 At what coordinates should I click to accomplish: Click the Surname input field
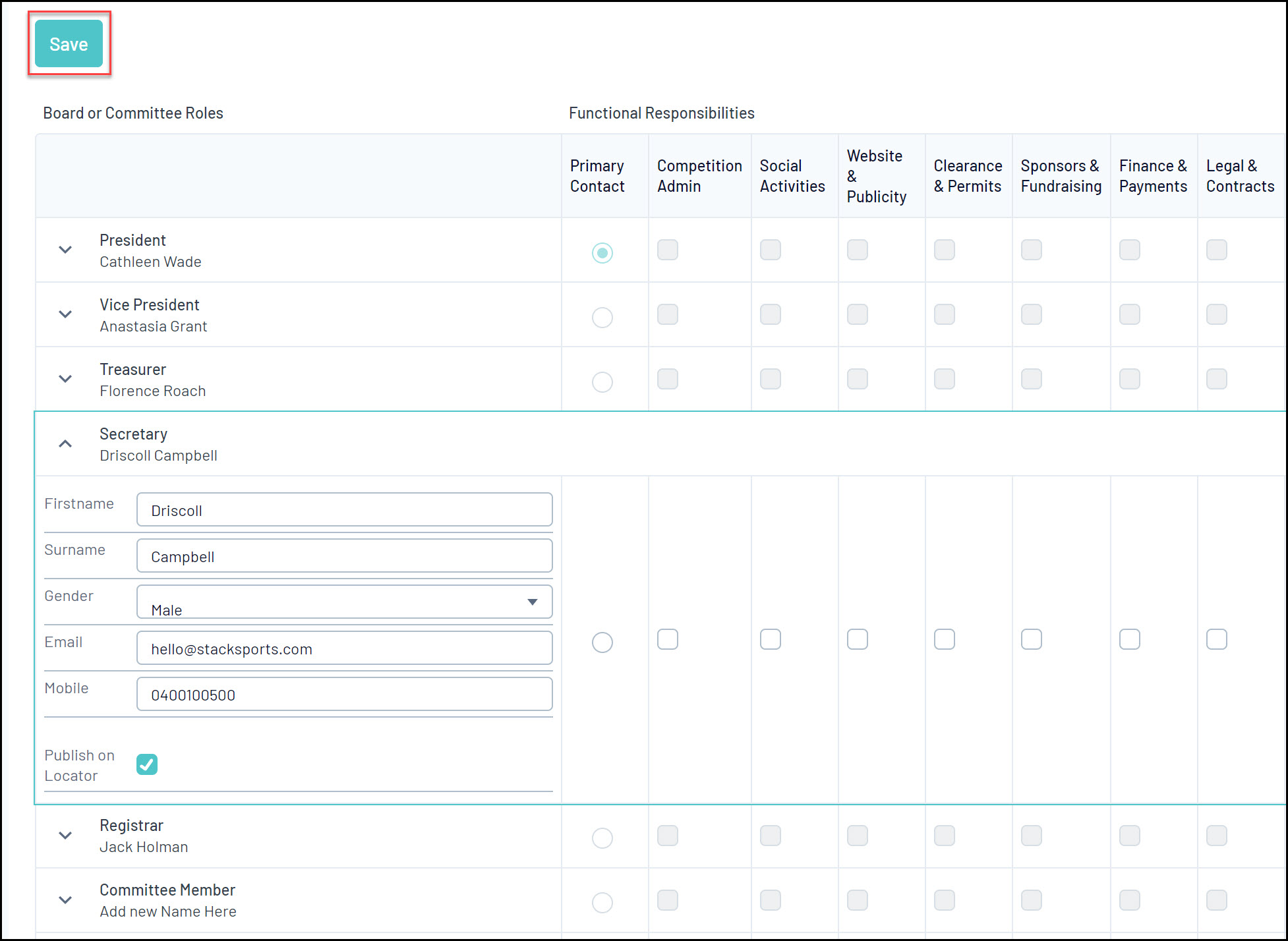click(x=344, y=556)
